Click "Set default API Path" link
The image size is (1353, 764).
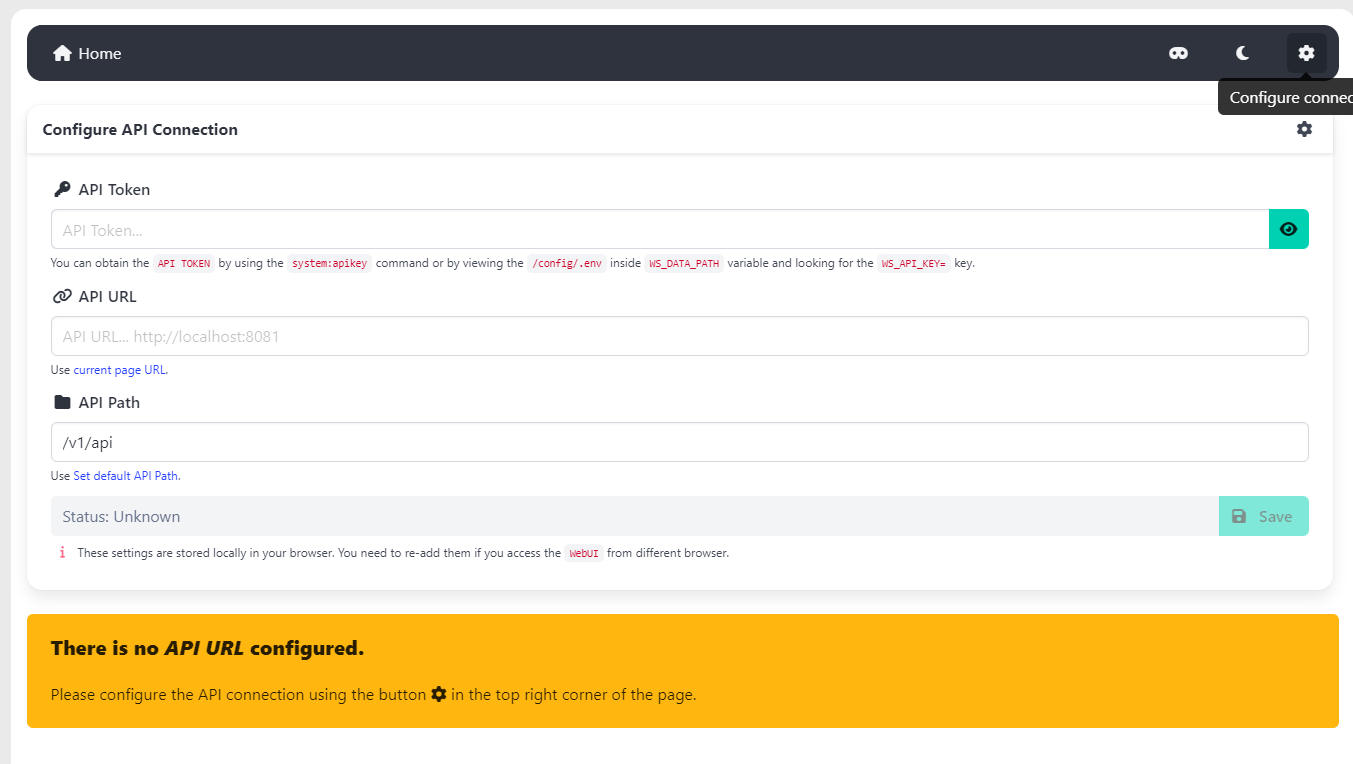126,476
